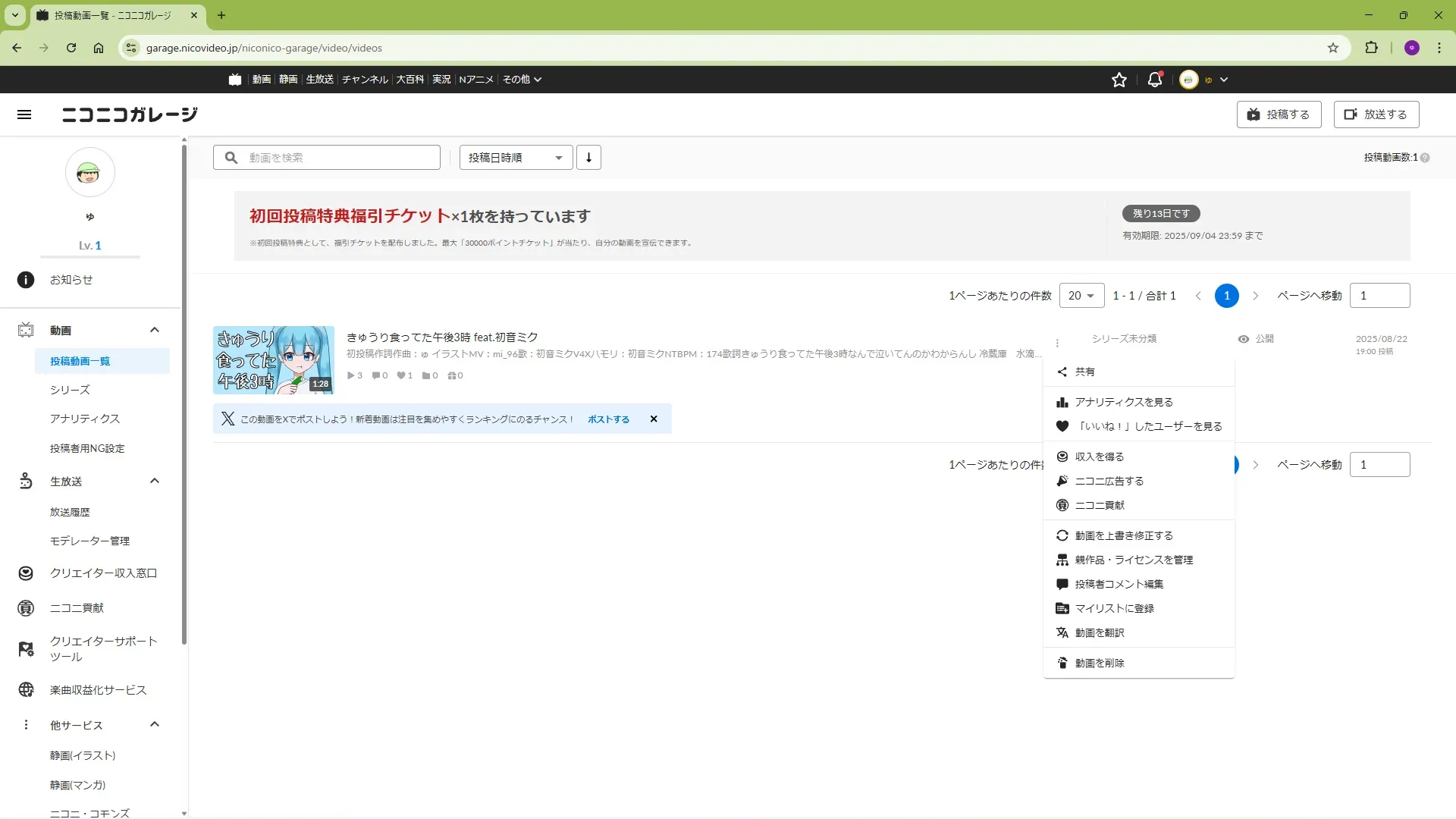
Task: Collapse the 動画 sidebar section
Action: pos(155,330)
